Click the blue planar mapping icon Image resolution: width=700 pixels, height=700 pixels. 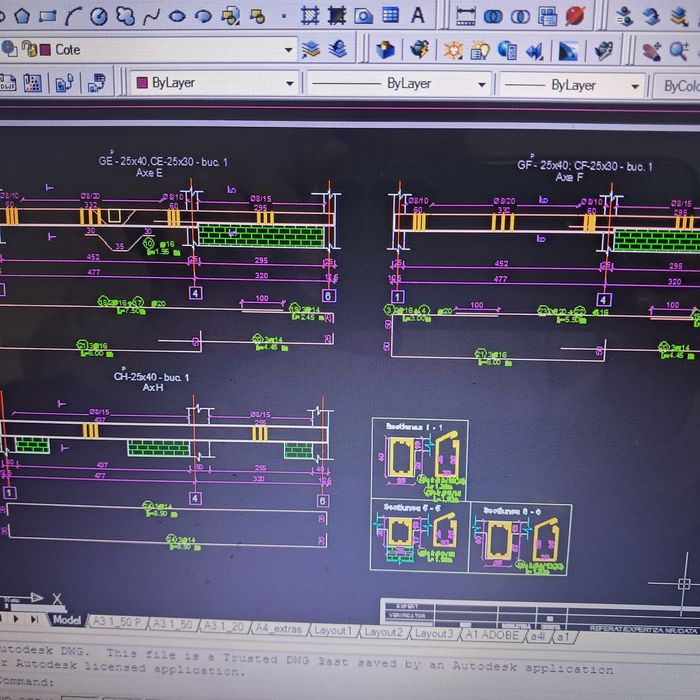[x=535, y=51]
